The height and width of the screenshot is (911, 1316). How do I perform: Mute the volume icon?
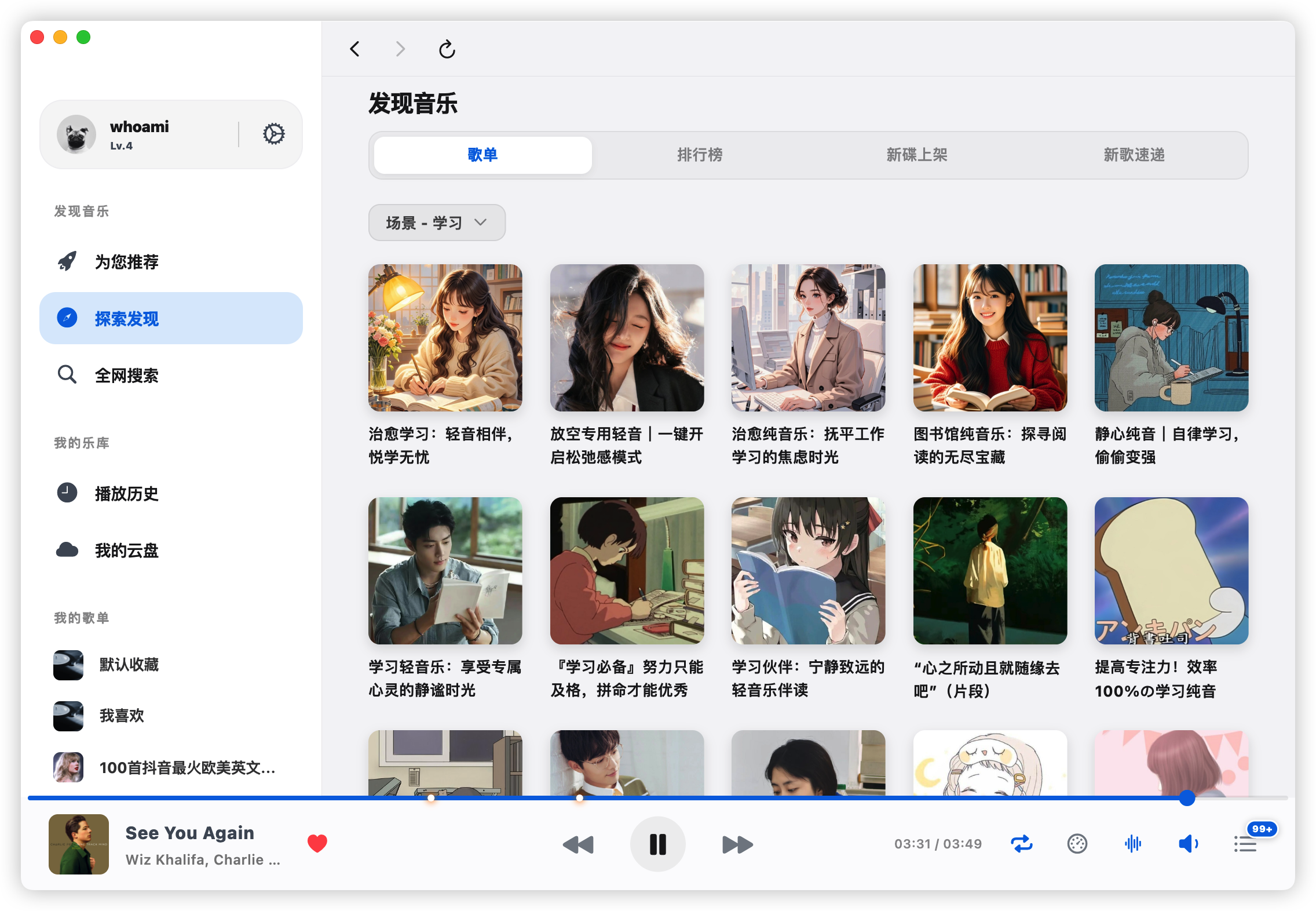1189,844
